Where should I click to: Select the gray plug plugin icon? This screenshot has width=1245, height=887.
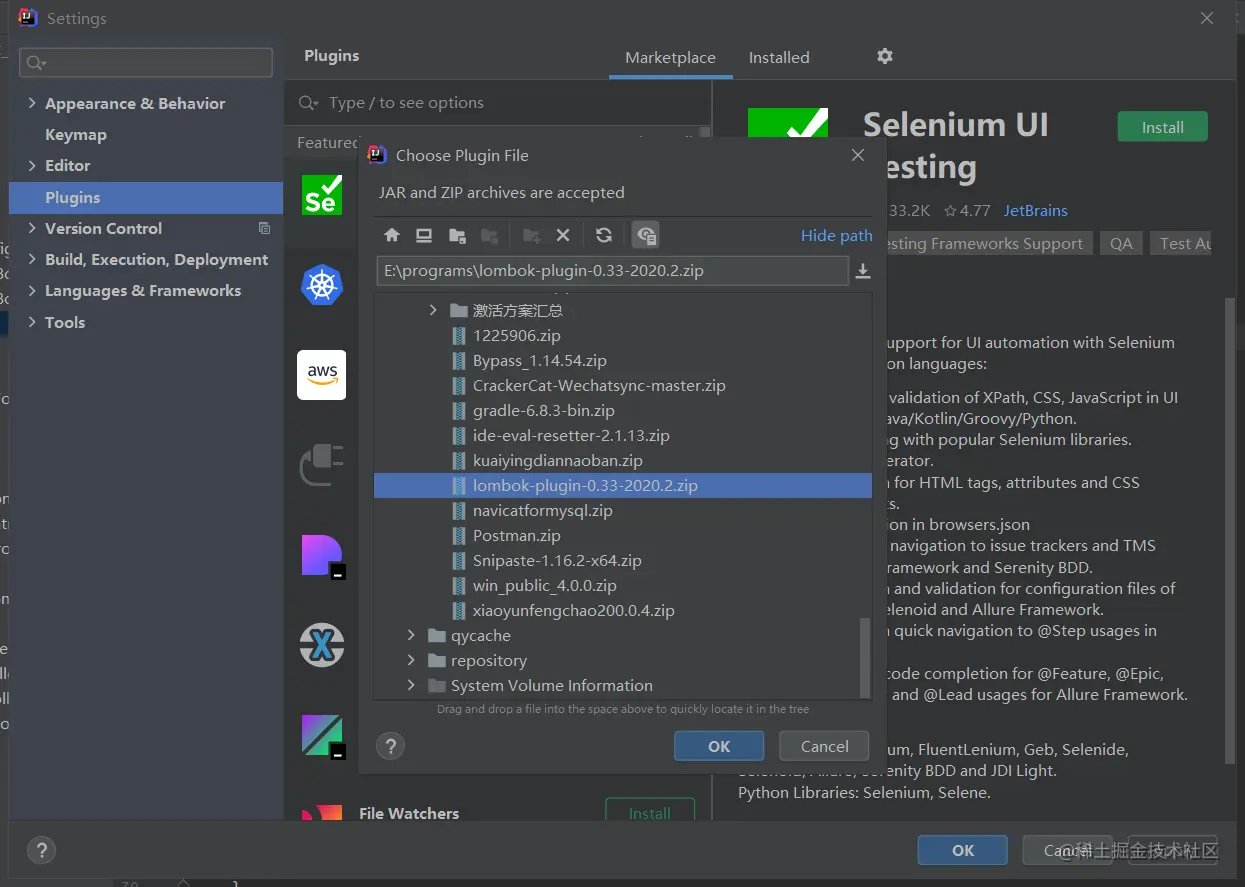click(x=322, y=465)
